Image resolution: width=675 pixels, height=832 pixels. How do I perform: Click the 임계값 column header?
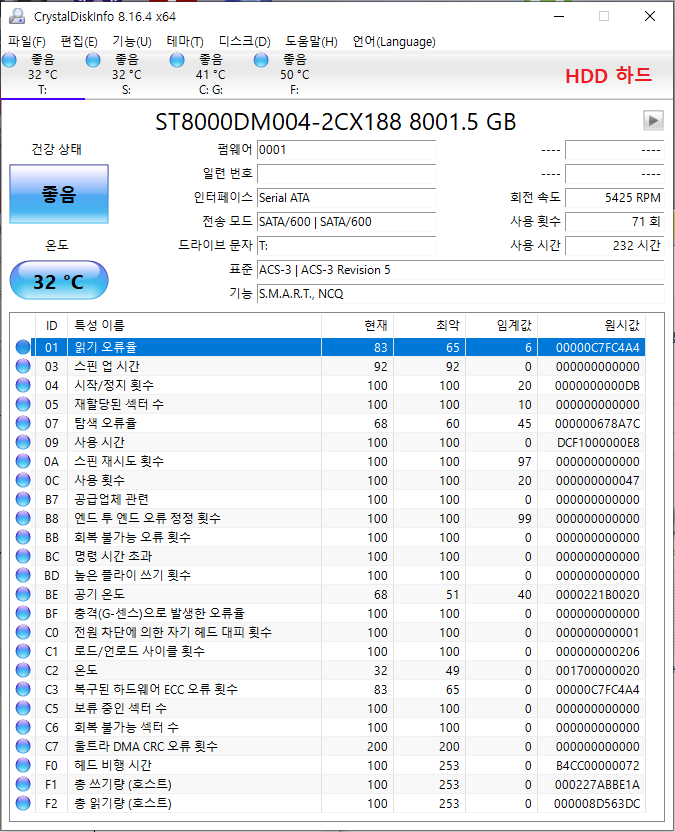pyautogui.click(x=501, y=325)
